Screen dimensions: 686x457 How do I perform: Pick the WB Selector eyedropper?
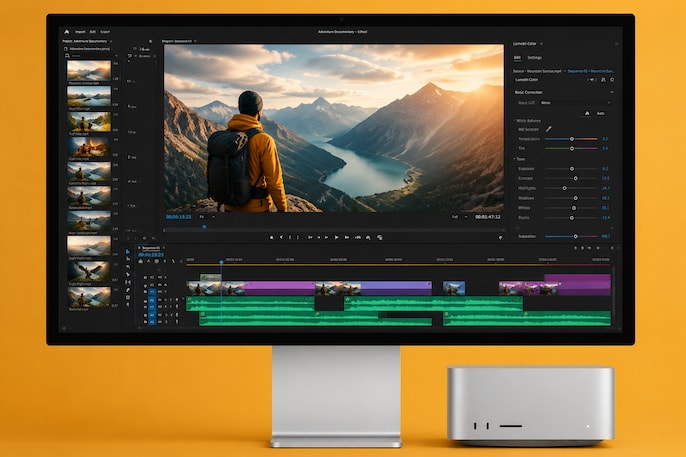click(x=548, y=129)
